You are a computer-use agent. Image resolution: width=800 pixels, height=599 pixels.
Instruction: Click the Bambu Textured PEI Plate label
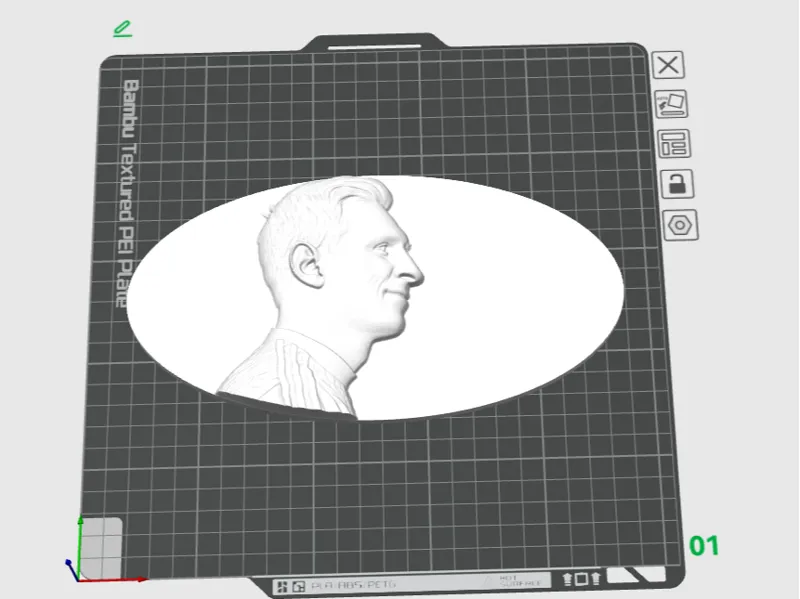[x=129, y=193]
